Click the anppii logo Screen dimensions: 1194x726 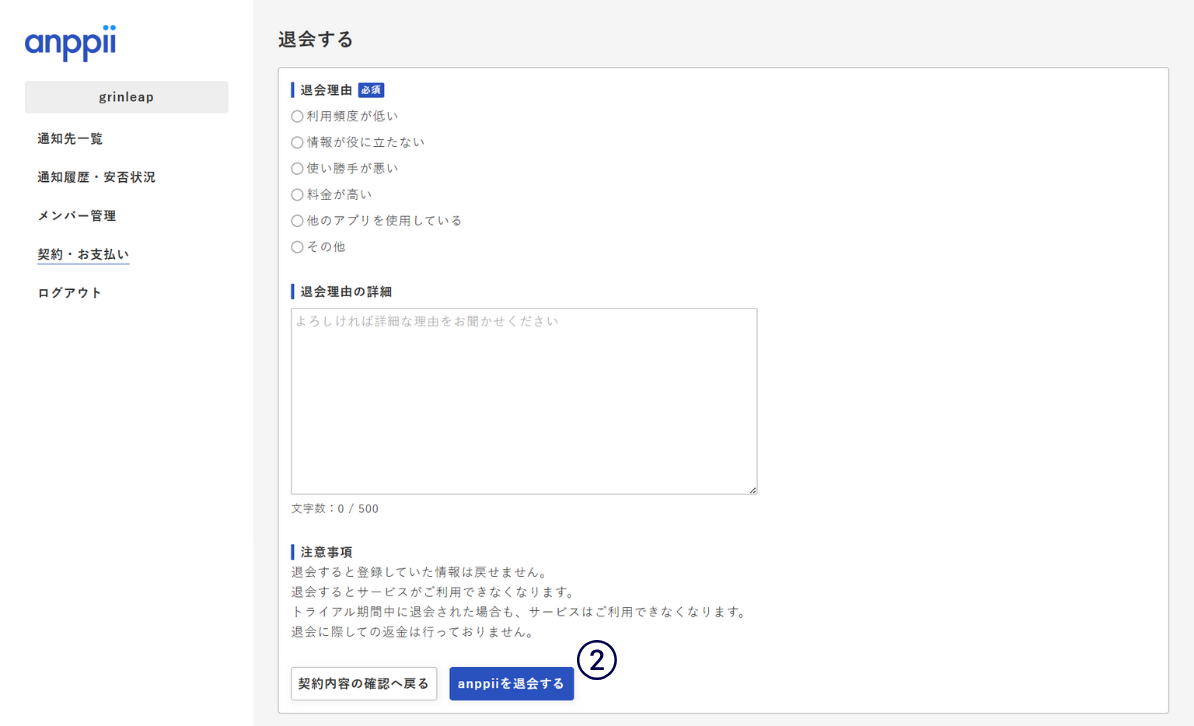[71, 43]
